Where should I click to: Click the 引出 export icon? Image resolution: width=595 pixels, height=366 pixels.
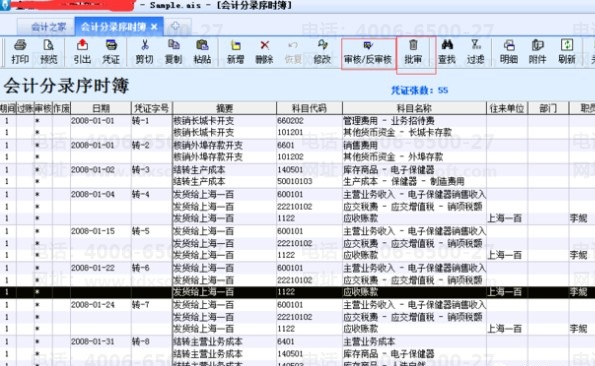click(82, 45)
